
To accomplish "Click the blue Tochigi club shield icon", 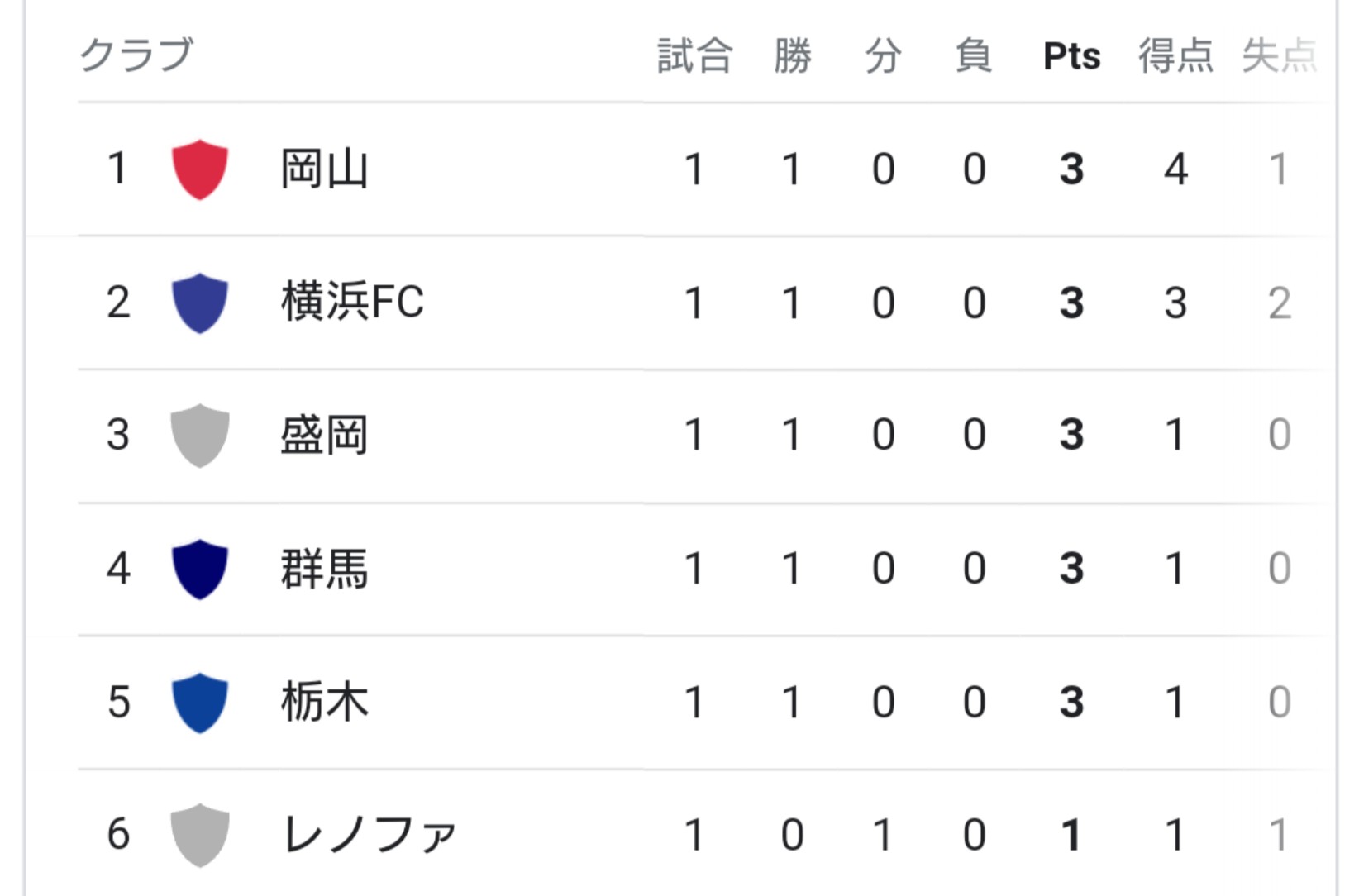I will (x=199, y=703).
